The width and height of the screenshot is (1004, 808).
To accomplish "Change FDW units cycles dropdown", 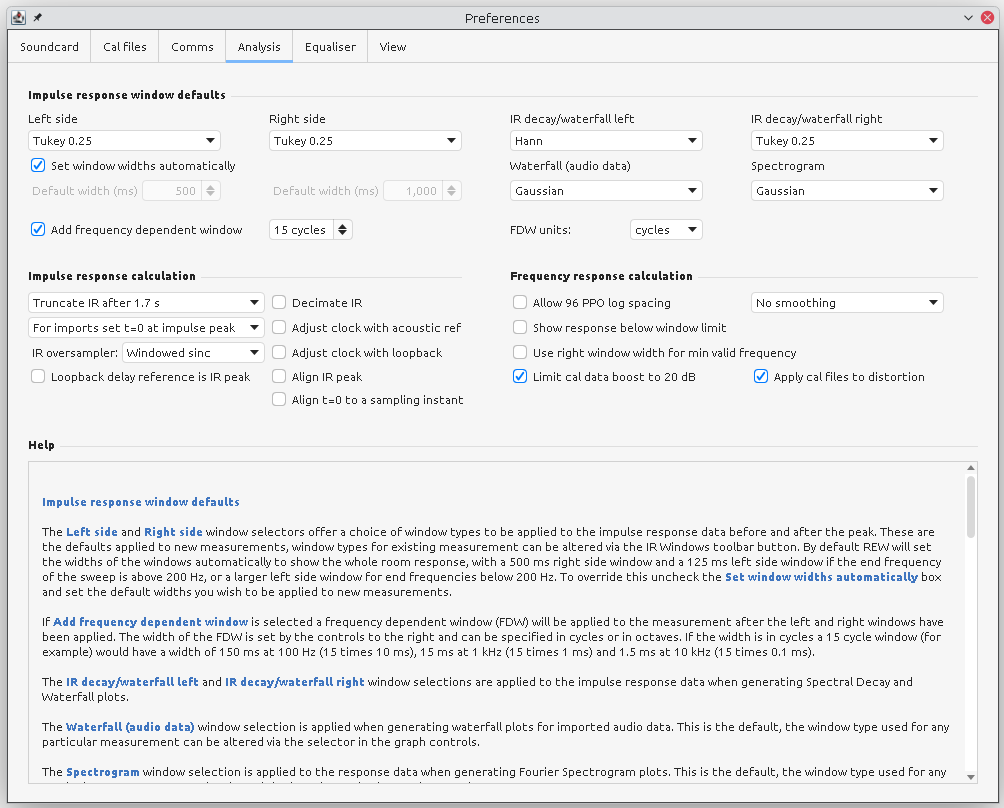I will (x=666, y=230).
